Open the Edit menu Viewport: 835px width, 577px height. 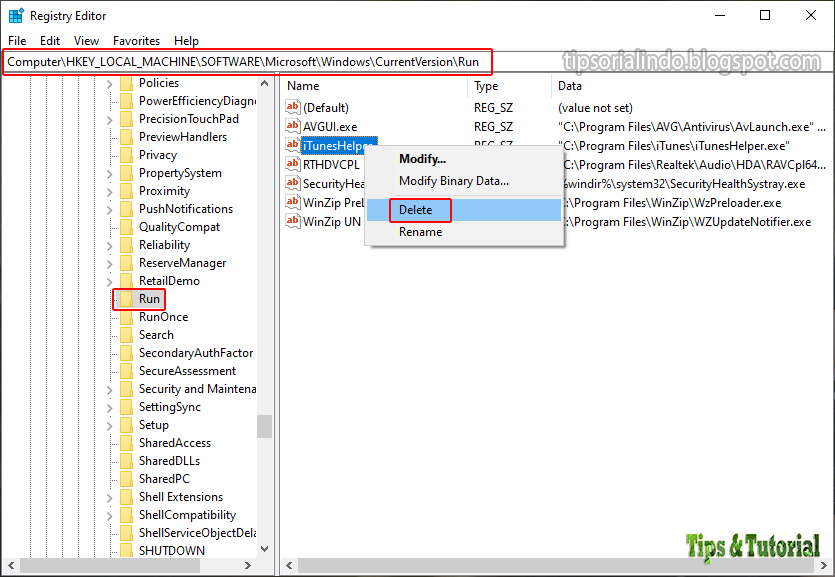pyautogui.click(x=50, y=40)
